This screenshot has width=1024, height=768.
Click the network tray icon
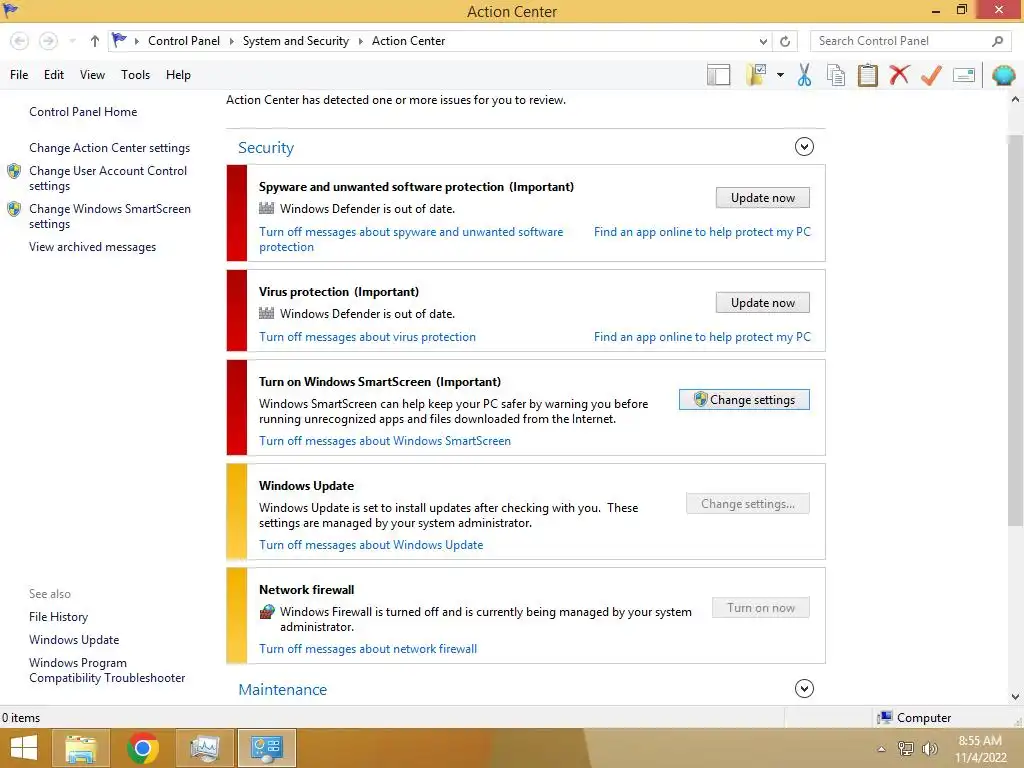(x=905, y=748)
